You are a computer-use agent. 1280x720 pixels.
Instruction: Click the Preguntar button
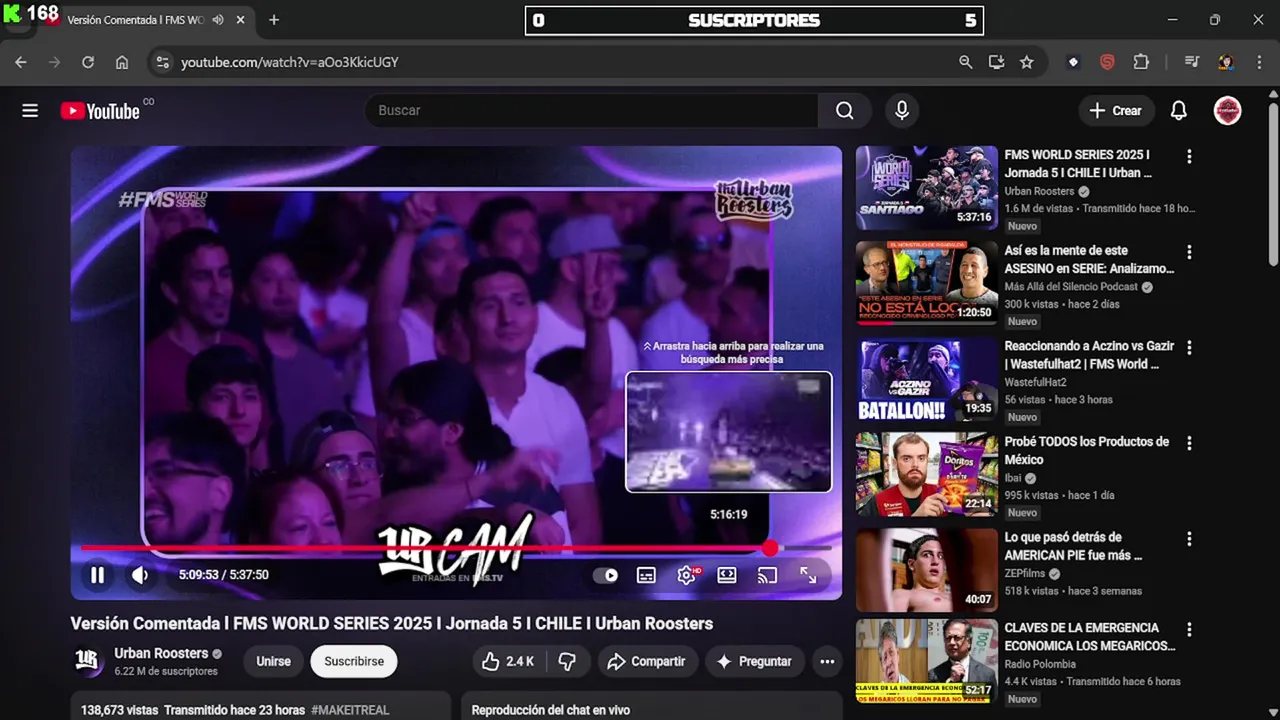click(x=755, y=661)
